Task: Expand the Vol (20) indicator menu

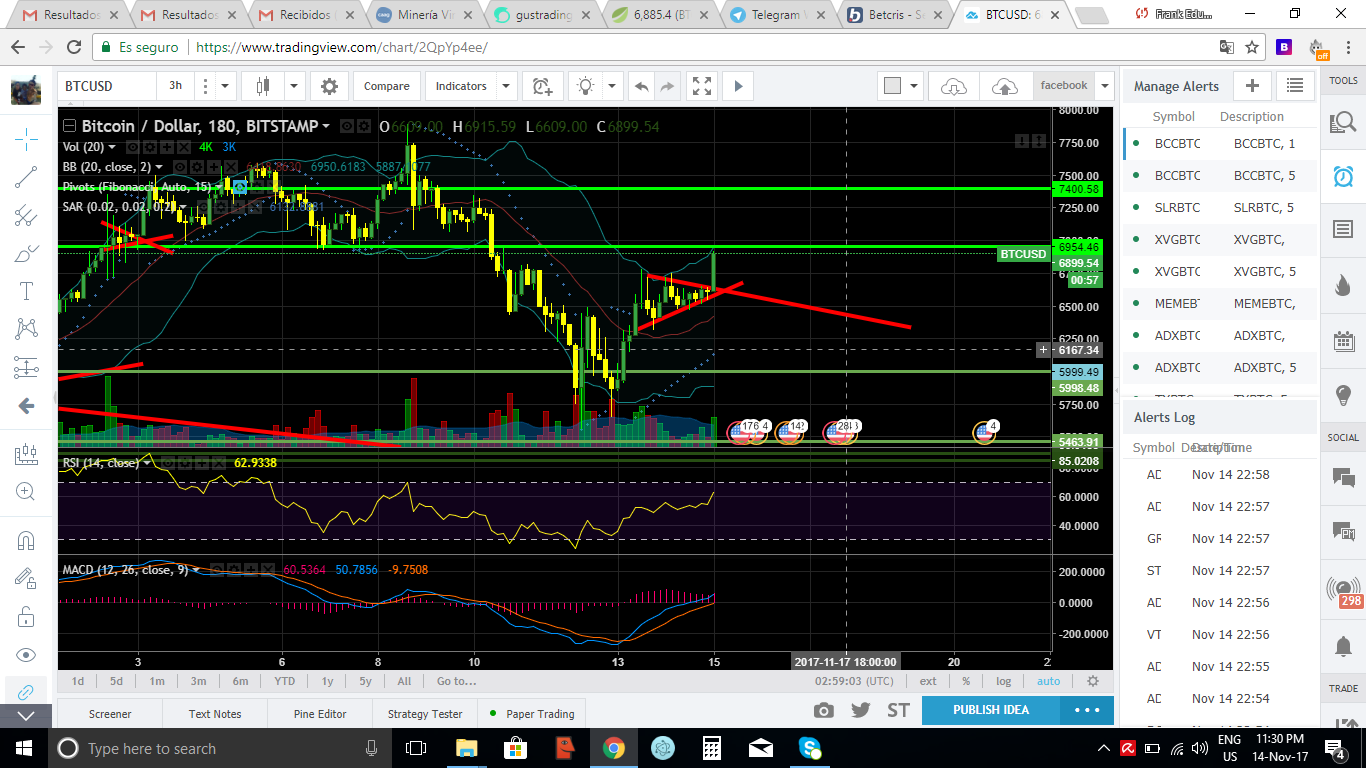Action: click(112, 147)
